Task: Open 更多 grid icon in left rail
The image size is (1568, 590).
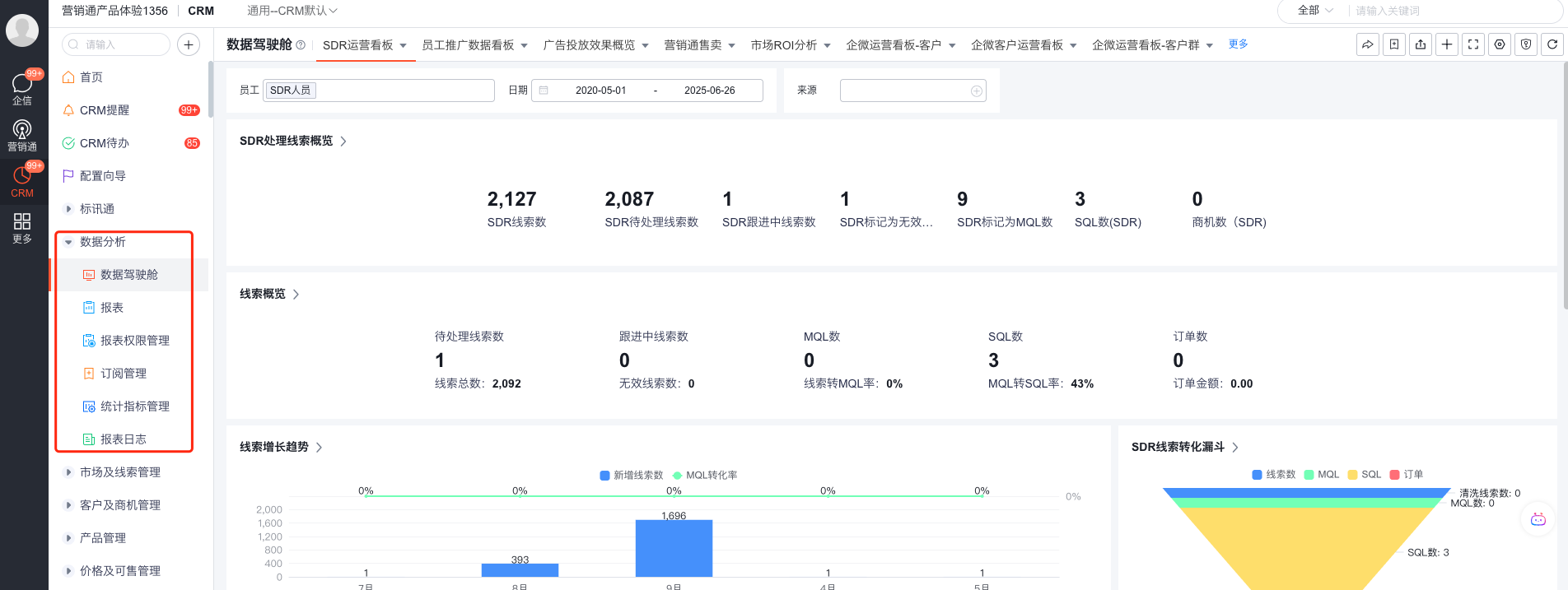Action: pos(22,227)
